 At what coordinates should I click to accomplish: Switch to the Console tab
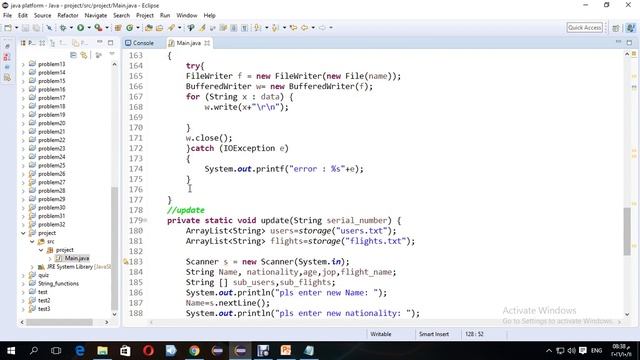tap(139, 43)
